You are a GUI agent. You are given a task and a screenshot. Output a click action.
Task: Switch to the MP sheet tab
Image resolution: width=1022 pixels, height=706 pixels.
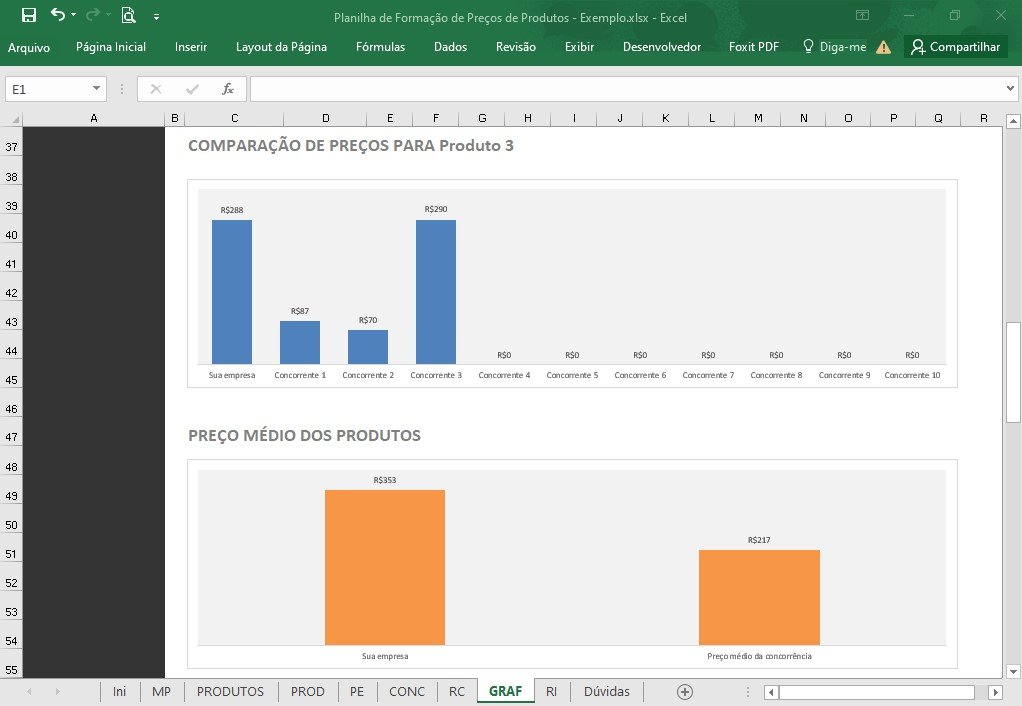click(x=162, y=692)
